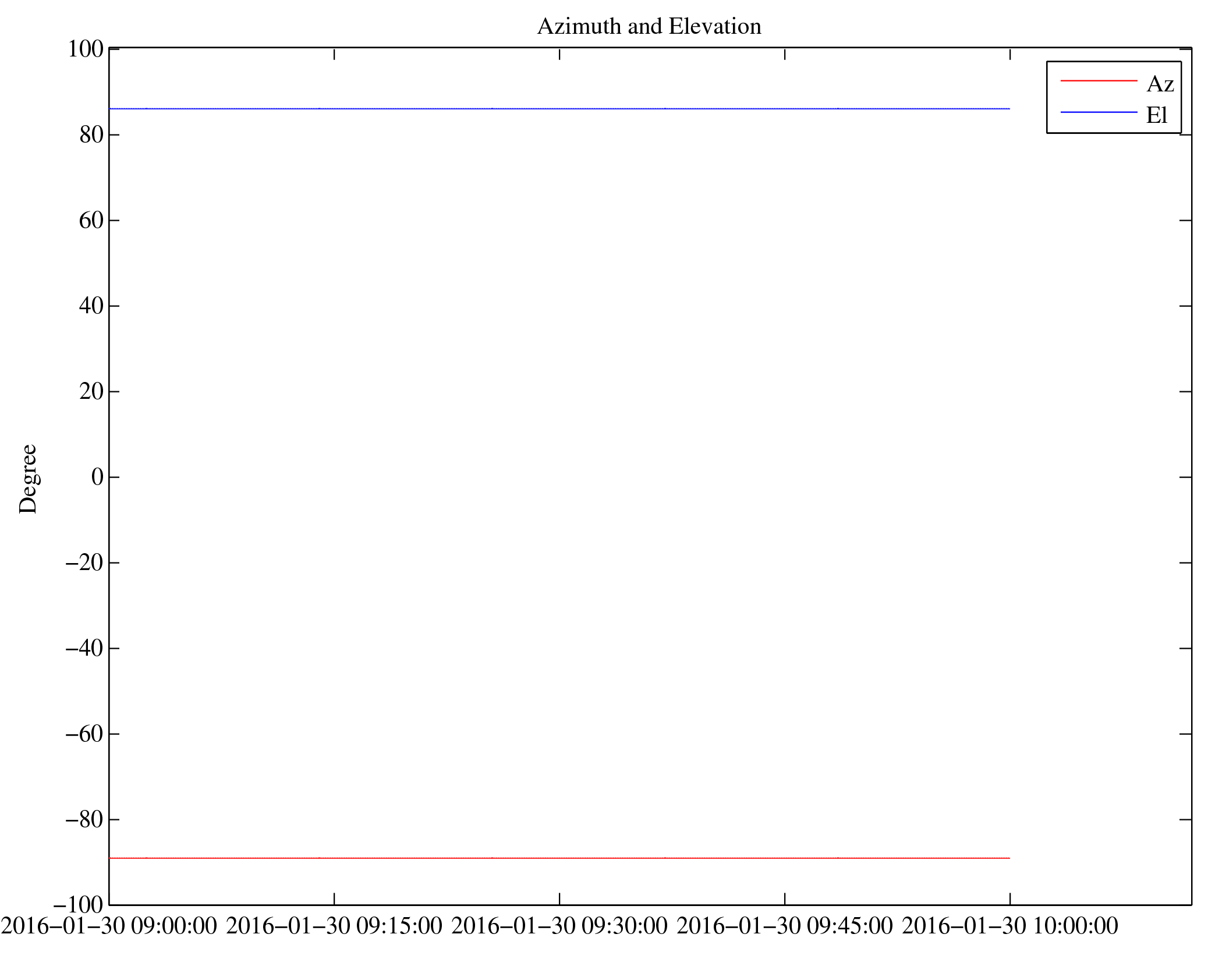Image resolution: width=1208 pixels, height=980 pixels.
Task: Click the 'Az' legend label
Action: [1160, 84]
